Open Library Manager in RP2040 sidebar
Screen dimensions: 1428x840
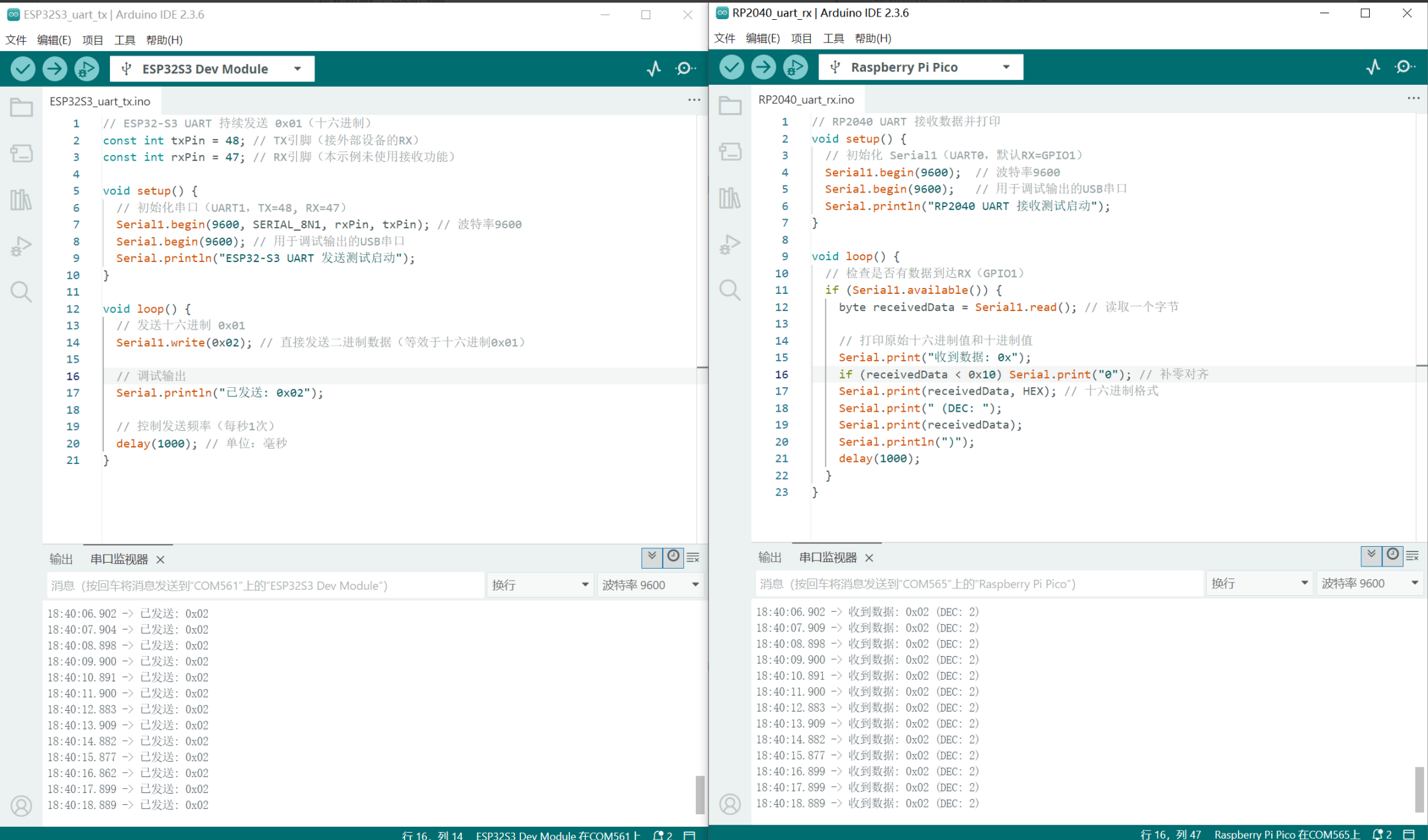click(x=730, y=197)
